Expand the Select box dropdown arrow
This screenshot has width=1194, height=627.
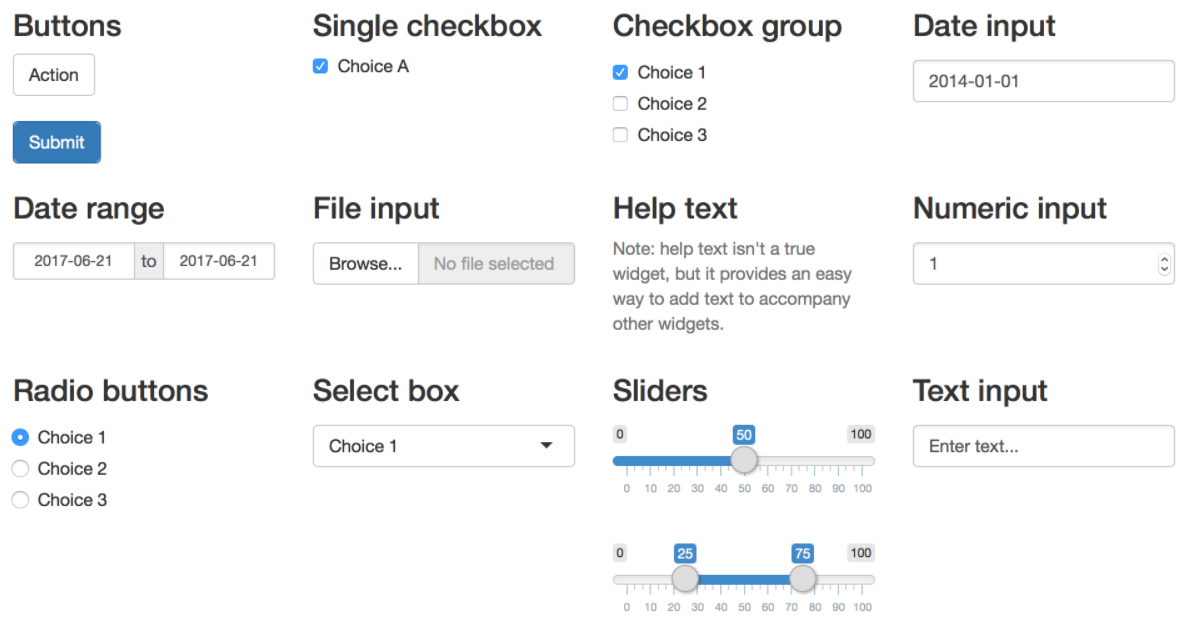coord(546,446)
